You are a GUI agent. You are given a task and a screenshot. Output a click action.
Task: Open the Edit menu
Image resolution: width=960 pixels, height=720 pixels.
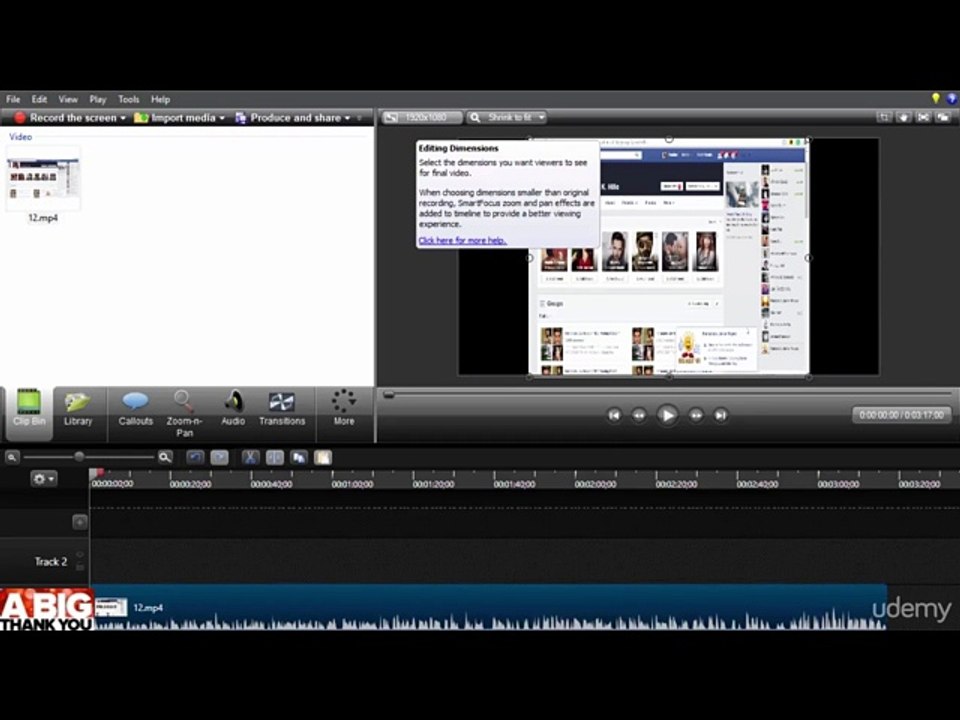39,99
